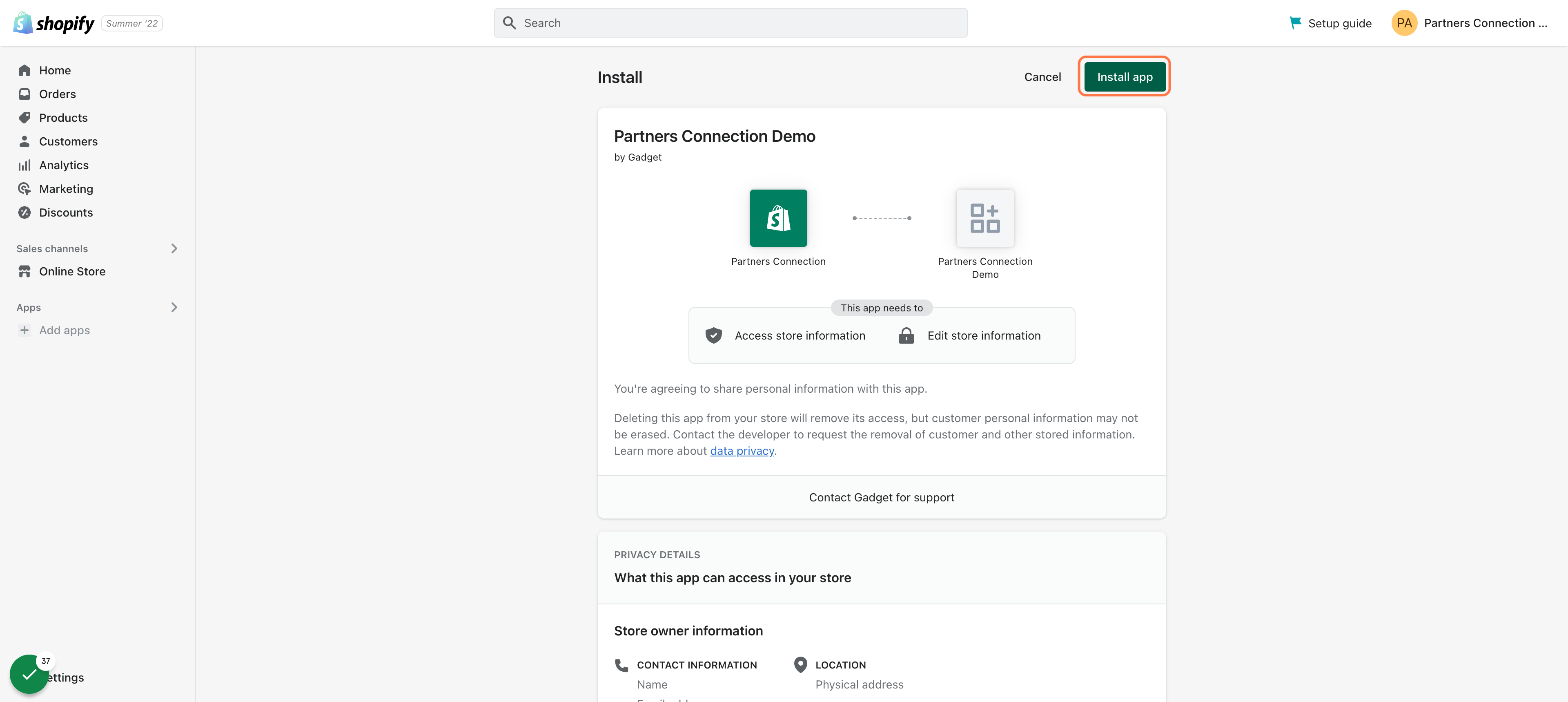Click the Online Store storefront icon
This screenshot has height=702, width=1568.
tap(24, 271)
